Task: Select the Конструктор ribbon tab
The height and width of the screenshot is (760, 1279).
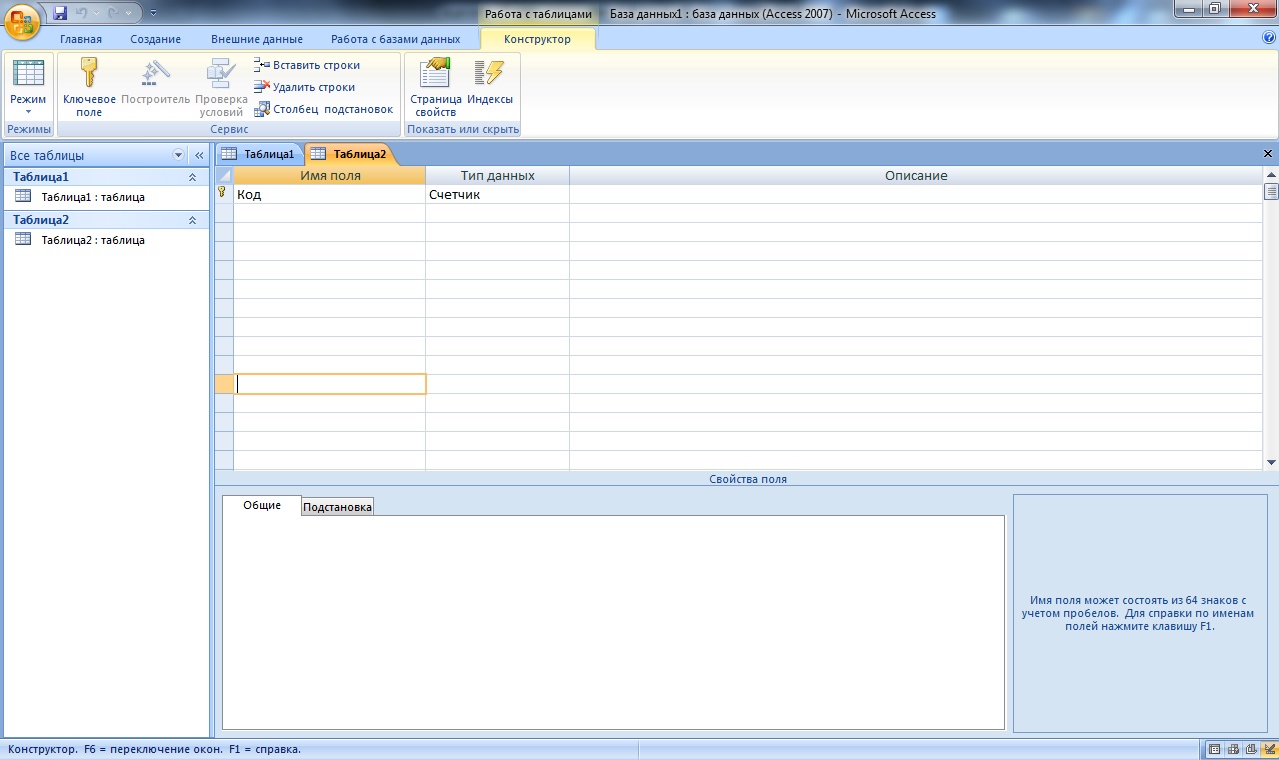Action: pos(538,39)
